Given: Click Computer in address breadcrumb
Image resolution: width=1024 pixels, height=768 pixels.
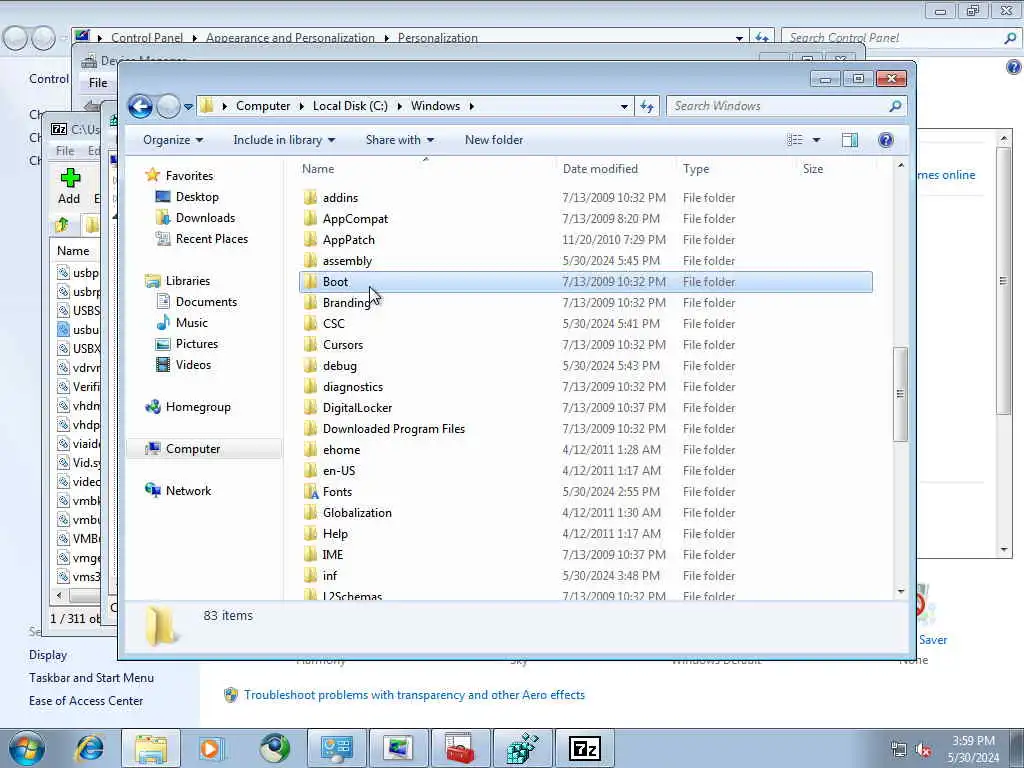Looking at the screenshot, I should [x=263, y=106].
